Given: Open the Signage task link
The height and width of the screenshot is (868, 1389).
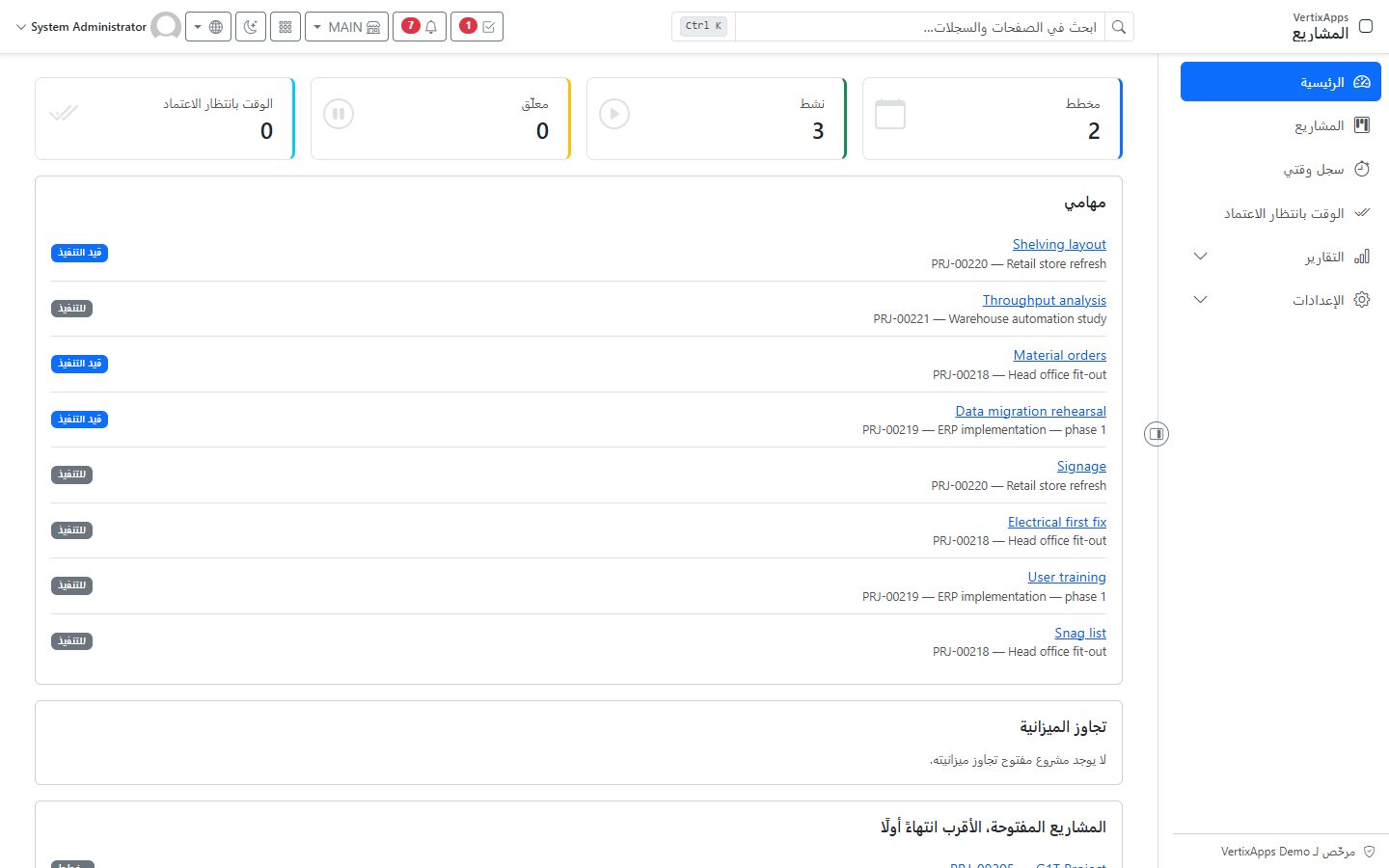Looking at the screenshot, I should [1081, 466].
